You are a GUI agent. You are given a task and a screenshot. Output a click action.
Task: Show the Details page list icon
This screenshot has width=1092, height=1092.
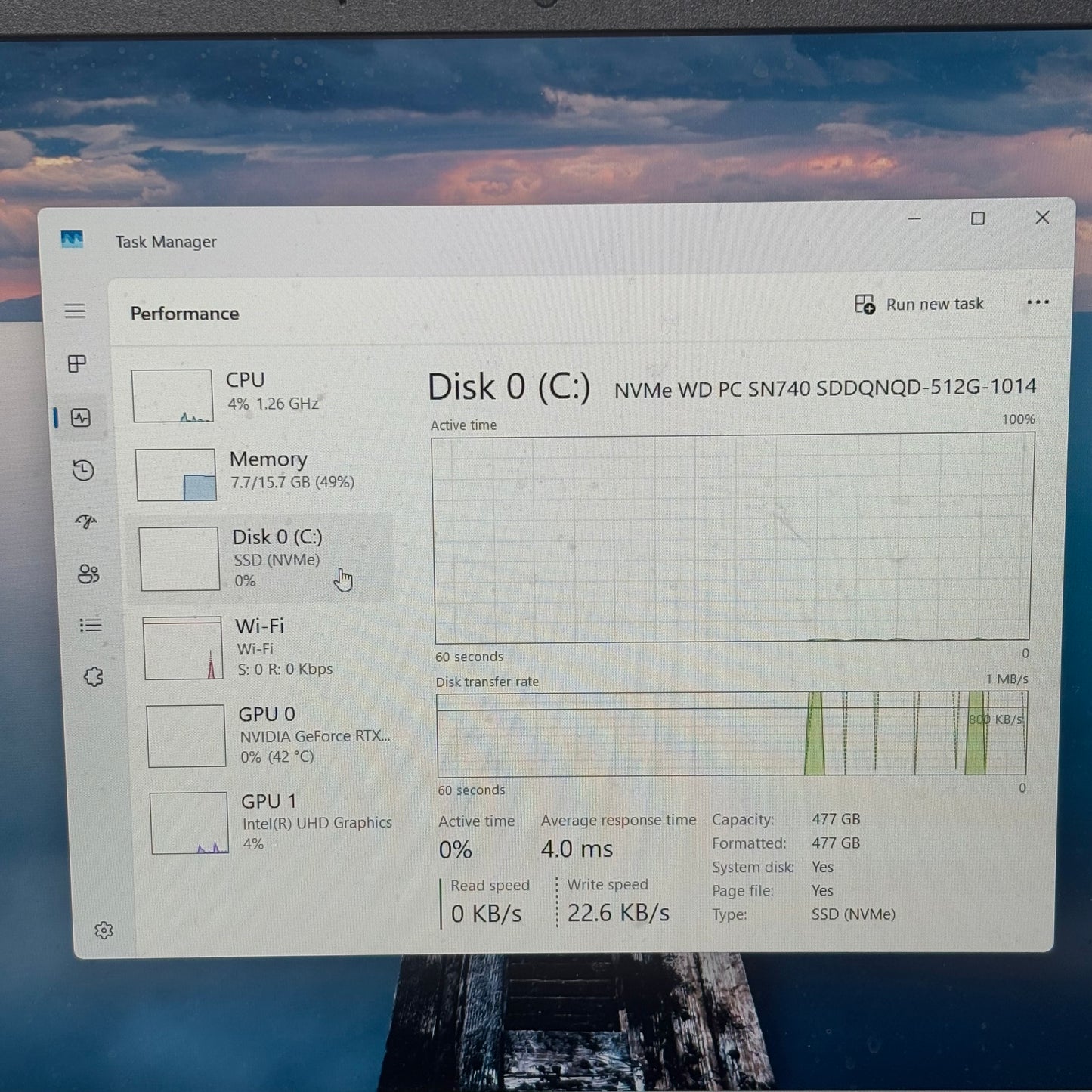pyautogui.click(x=91, y=625)
